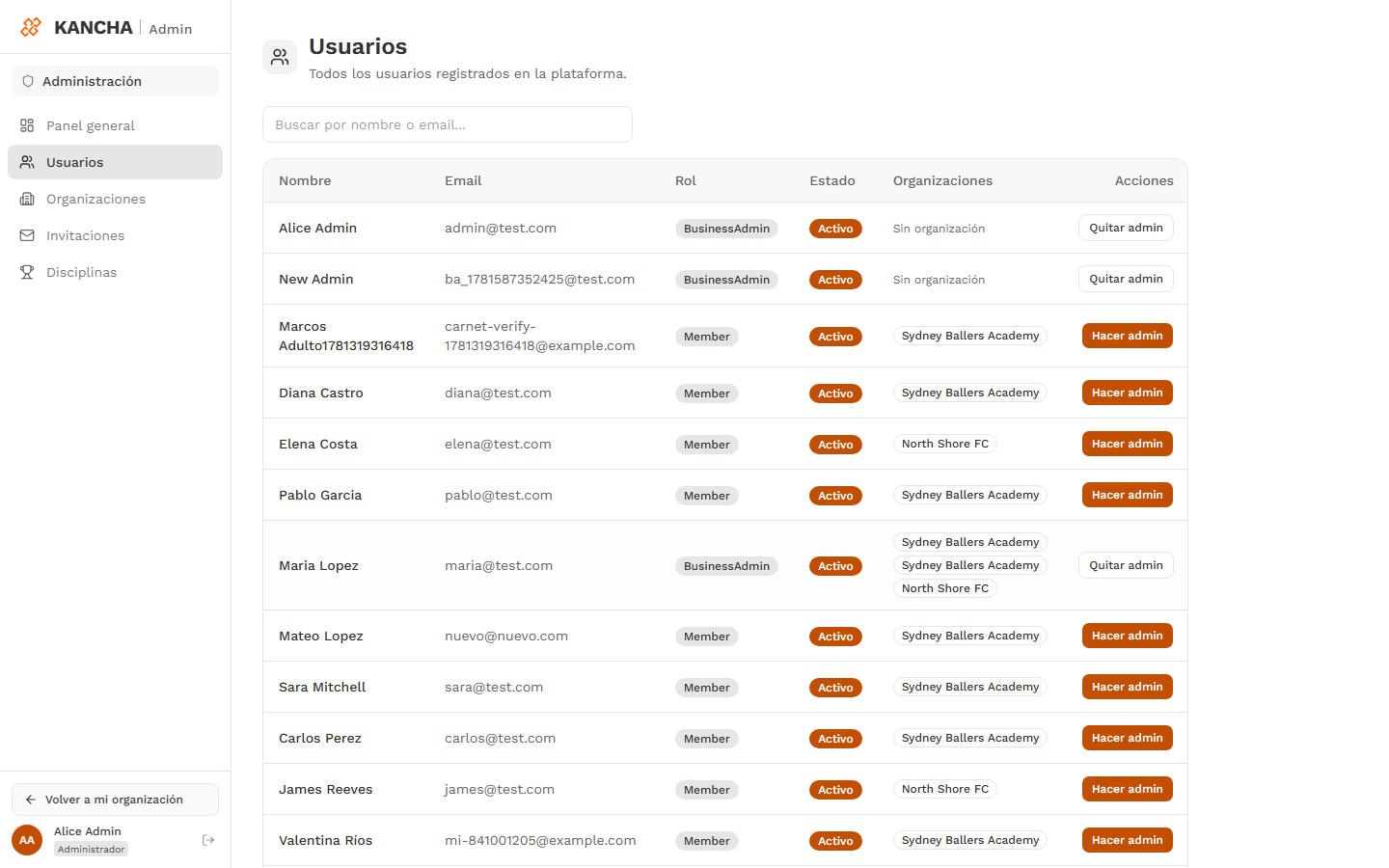
Task: Click Hacer admin for Valentina Ríos
Action: click(x=1128, y=840)
